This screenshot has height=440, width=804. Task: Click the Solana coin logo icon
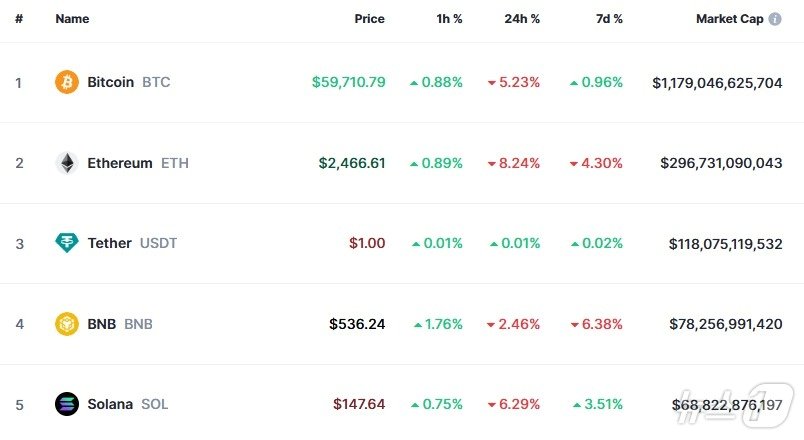click(x=67, y=404)
